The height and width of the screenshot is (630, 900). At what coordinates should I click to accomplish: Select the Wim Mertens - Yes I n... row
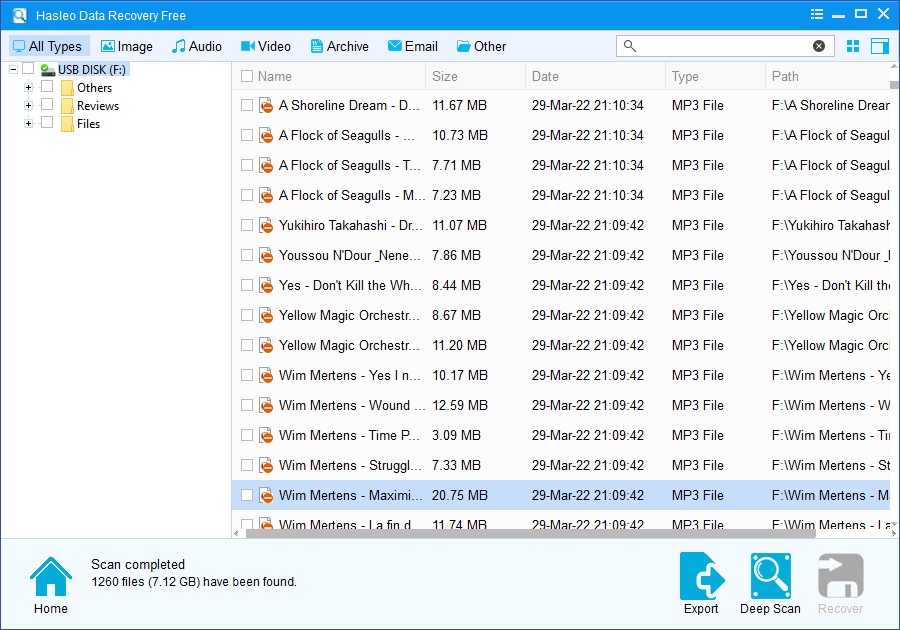[561, 375]
